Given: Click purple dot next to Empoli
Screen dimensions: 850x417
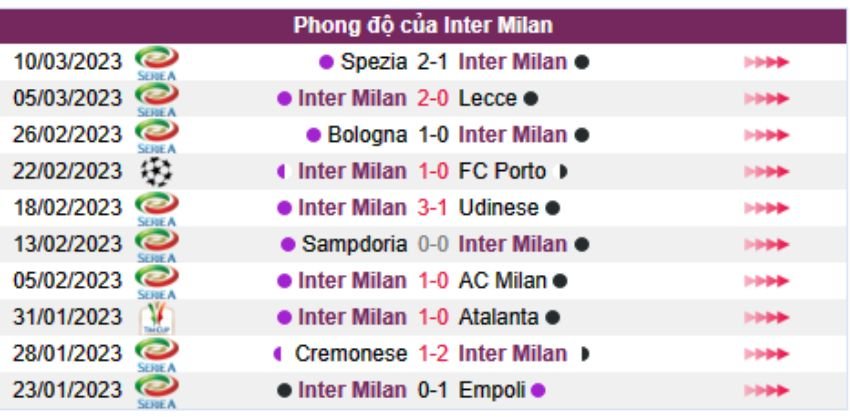Looking at the screenshot, I should tap(538, 391).
